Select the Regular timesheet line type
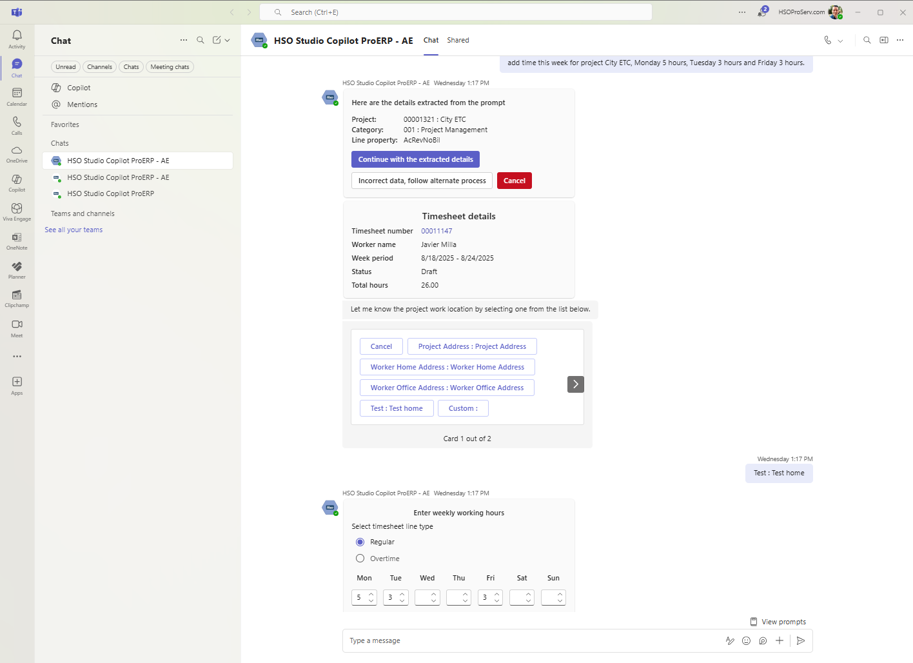Screen dimensions: 913x663 point(360,542)
